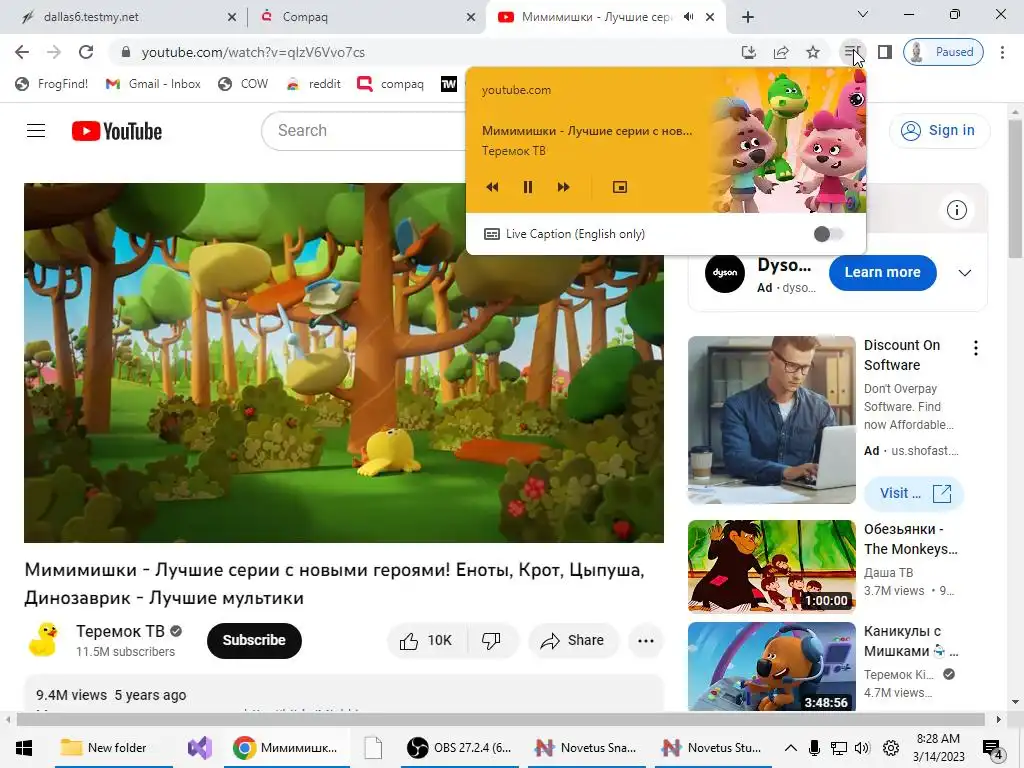Viewport: 1024px width, 768px height.
Task: Click the Visit button on software ad
Action: pyautogui.click(x=914, y=493)
